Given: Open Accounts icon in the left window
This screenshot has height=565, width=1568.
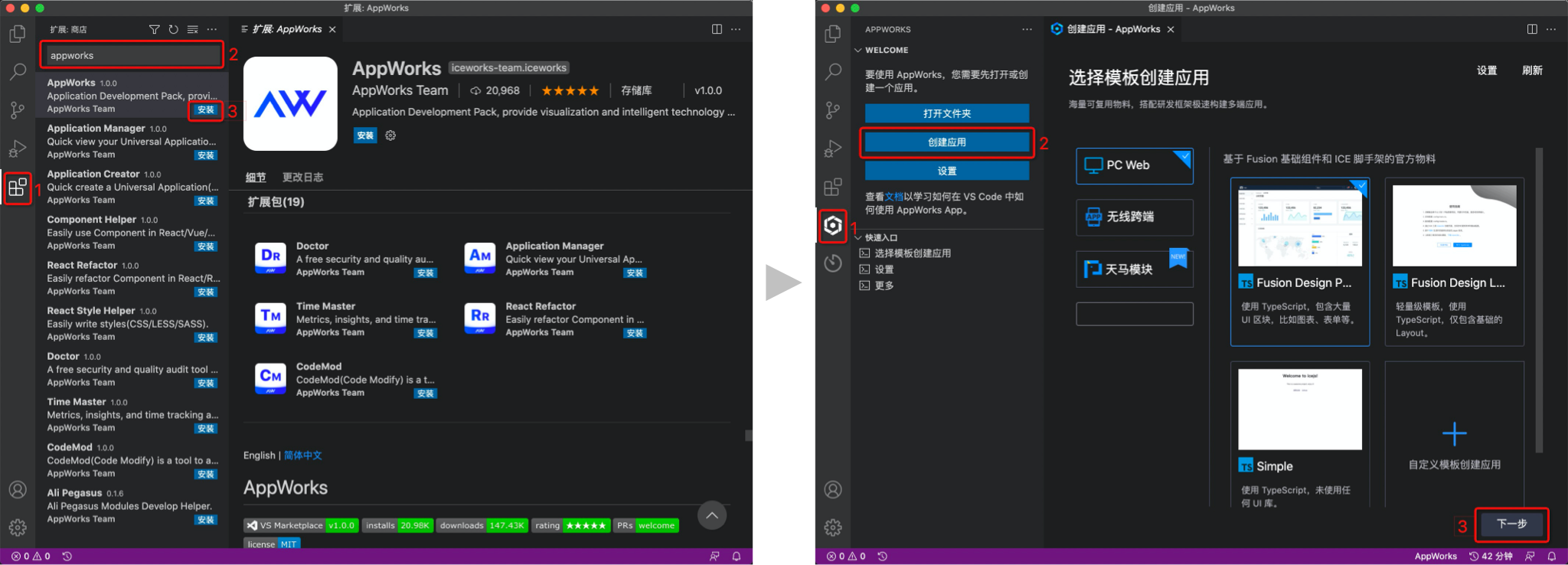Looking at the screenshot, I should [x=18, y=490].
